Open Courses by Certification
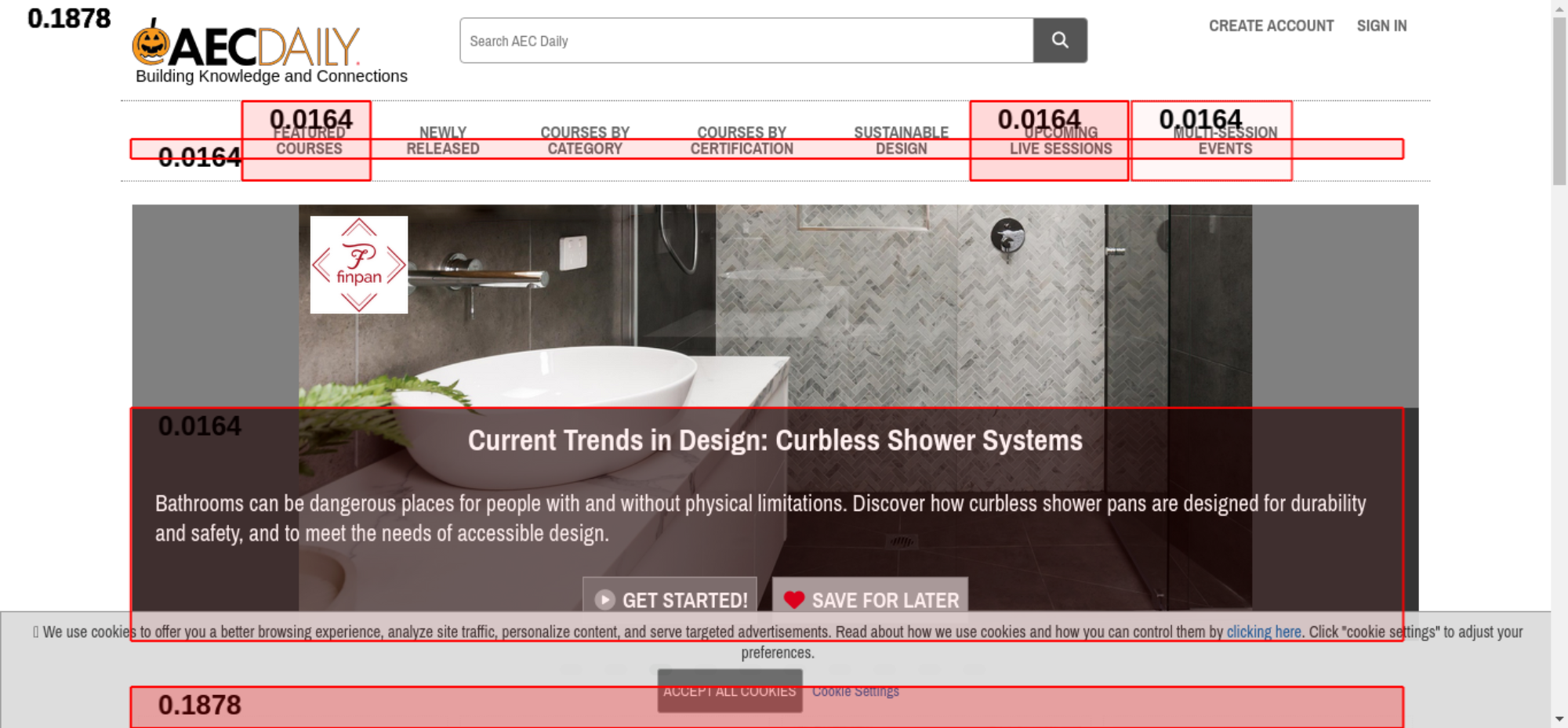Screen dimensions: 1568x728 742,141
